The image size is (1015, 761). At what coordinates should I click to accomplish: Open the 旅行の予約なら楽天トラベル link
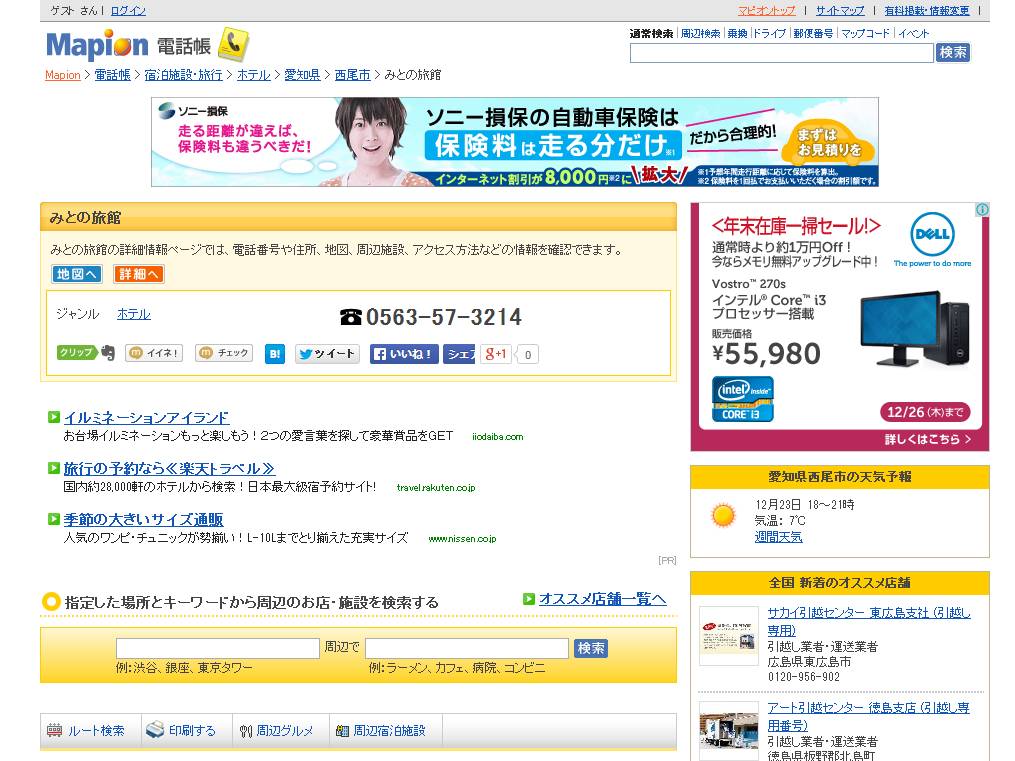click(x=169, y=469)
